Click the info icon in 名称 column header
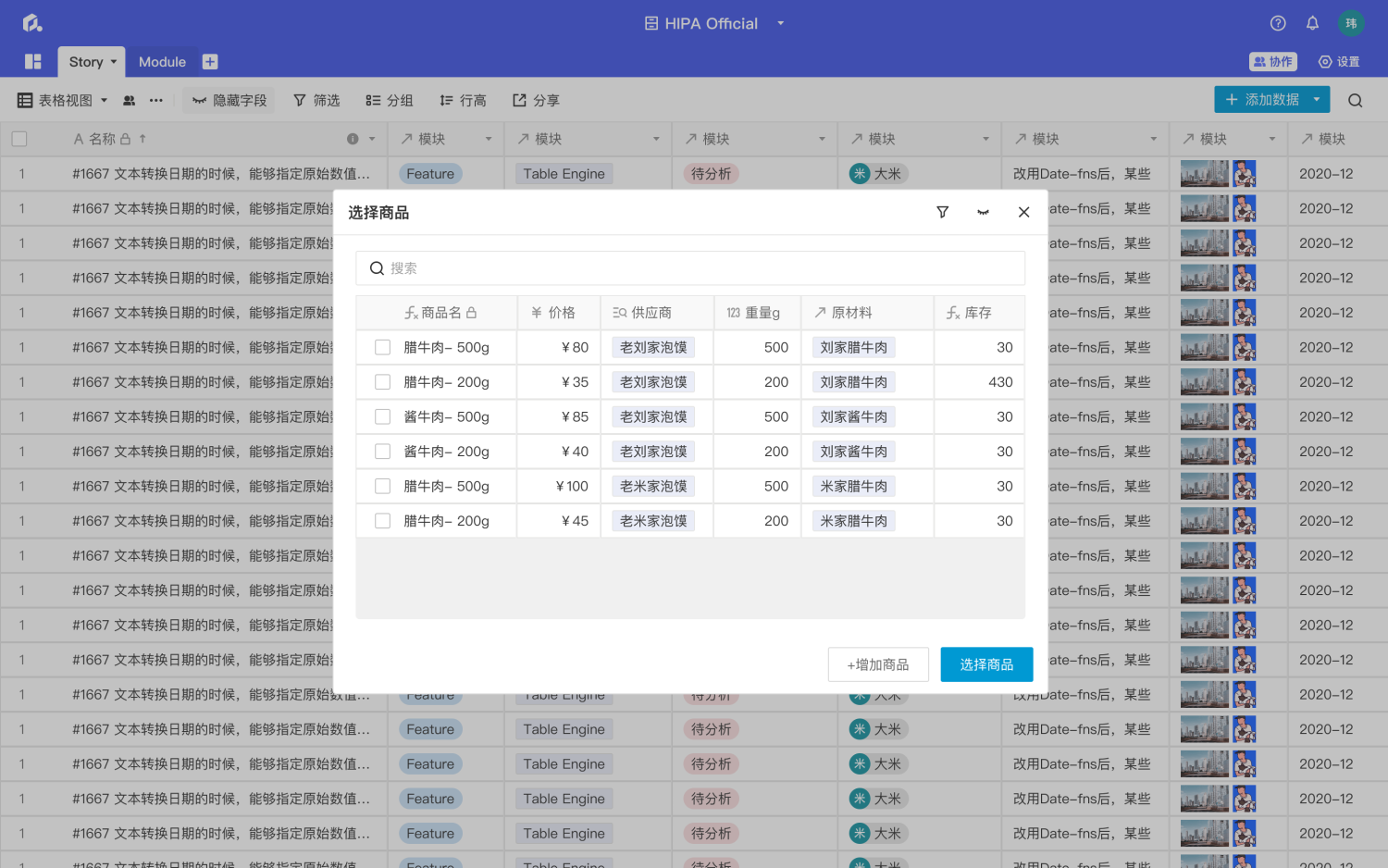 pos(353,139)
